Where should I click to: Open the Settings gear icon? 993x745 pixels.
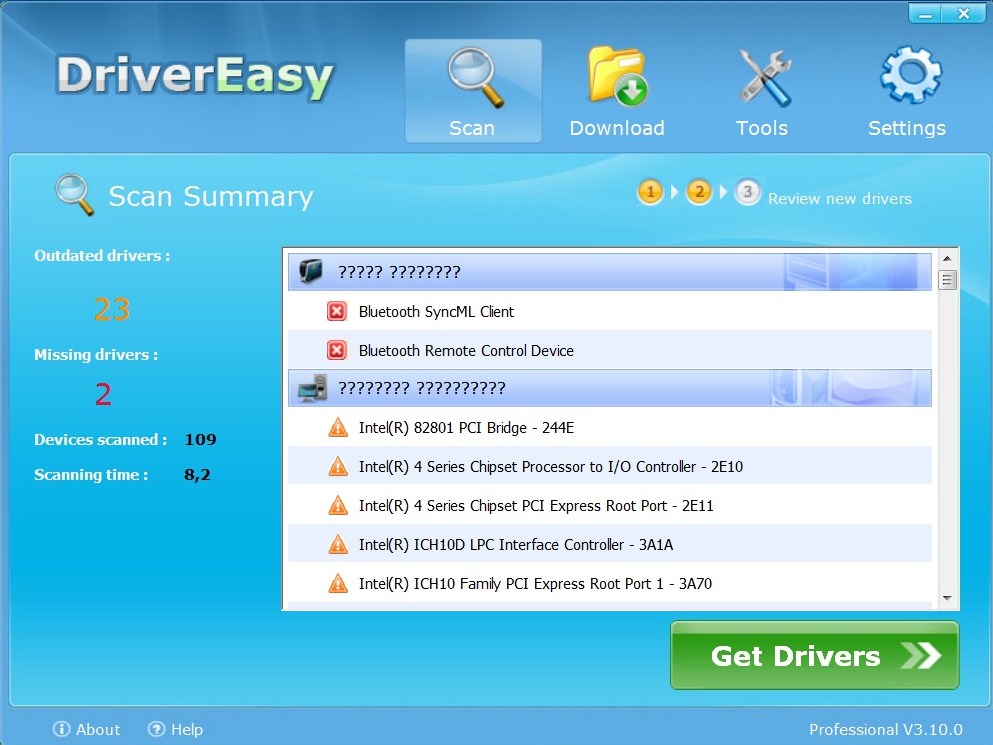click(x=911, y=75)
